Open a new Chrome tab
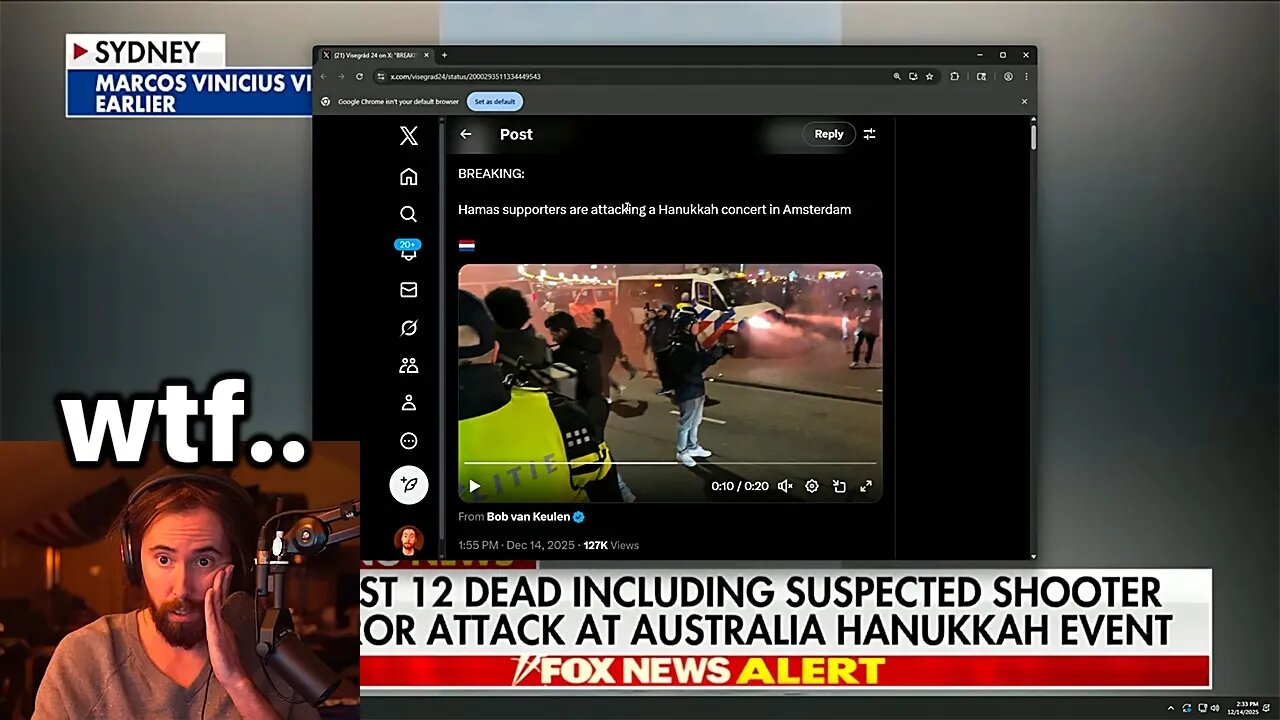Image resolution: width=1280 pixels, height=720 pixels. tap(444, 55)
